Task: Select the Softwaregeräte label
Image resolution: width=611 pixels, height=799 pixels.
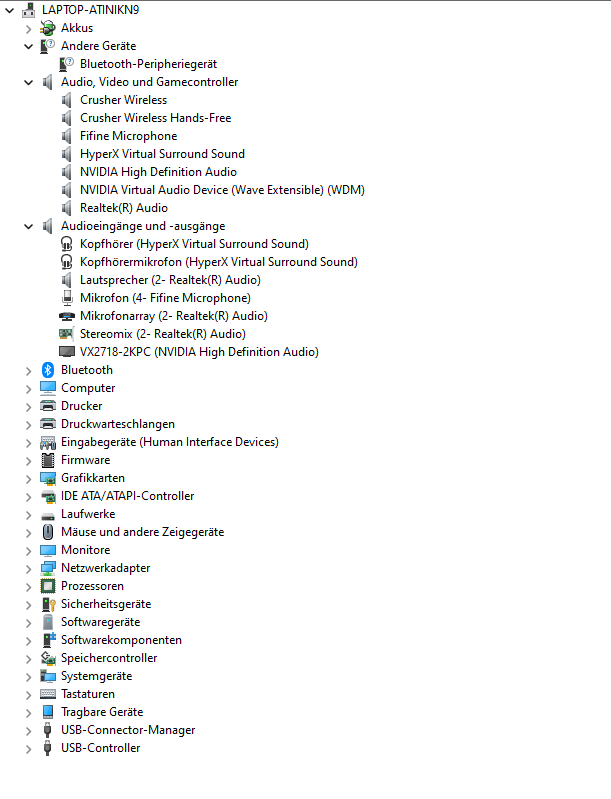Action: pyautogui.click(x=100, y=622)
